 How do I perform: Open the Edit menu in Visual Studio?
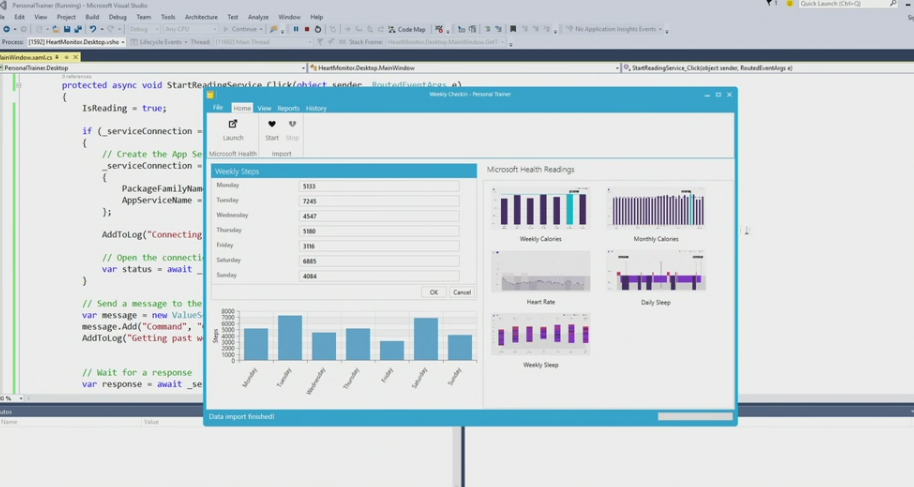[19, 17]
